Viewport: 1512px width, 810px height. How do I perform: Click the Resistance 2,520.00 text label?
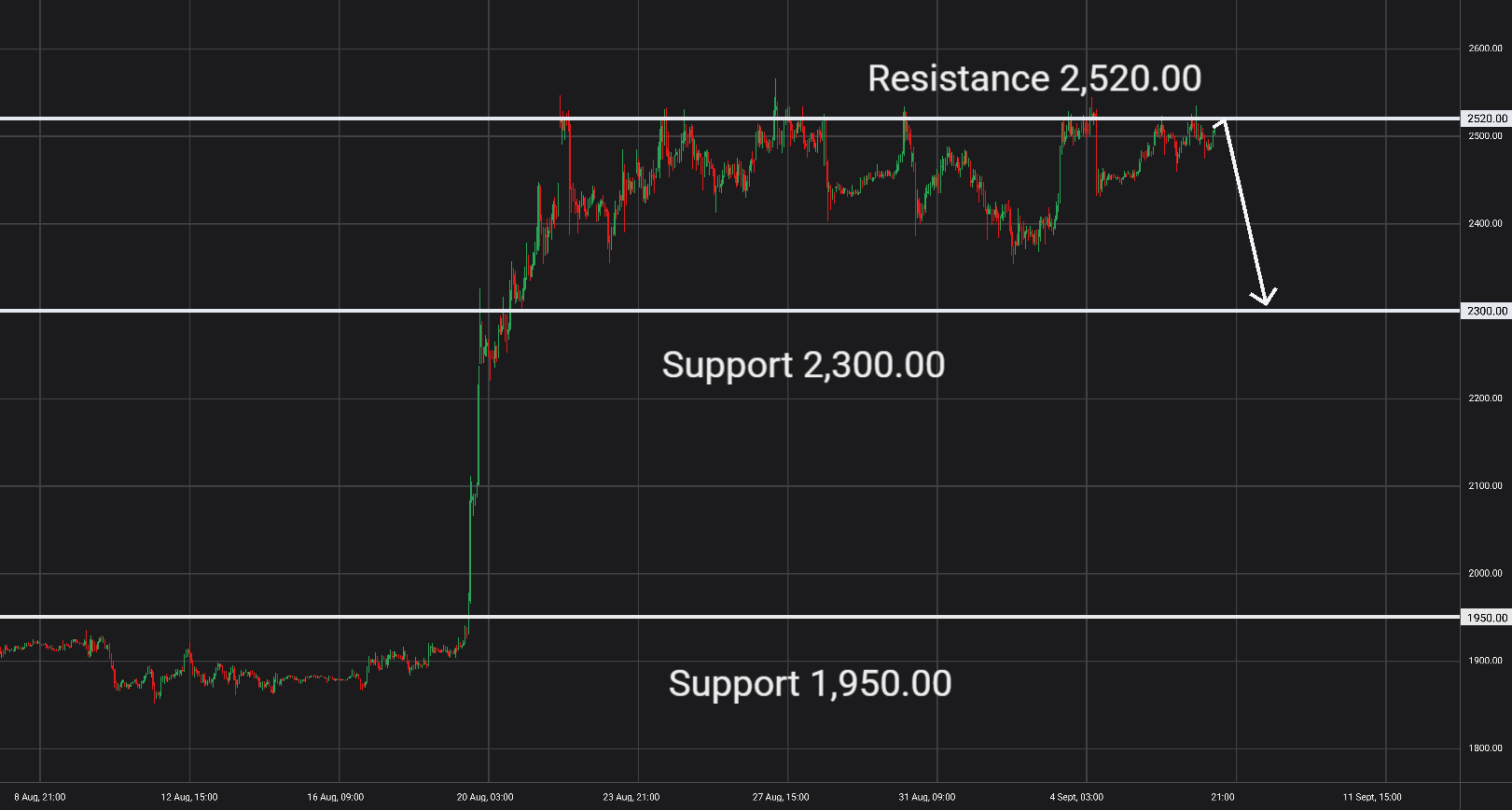1034,78
